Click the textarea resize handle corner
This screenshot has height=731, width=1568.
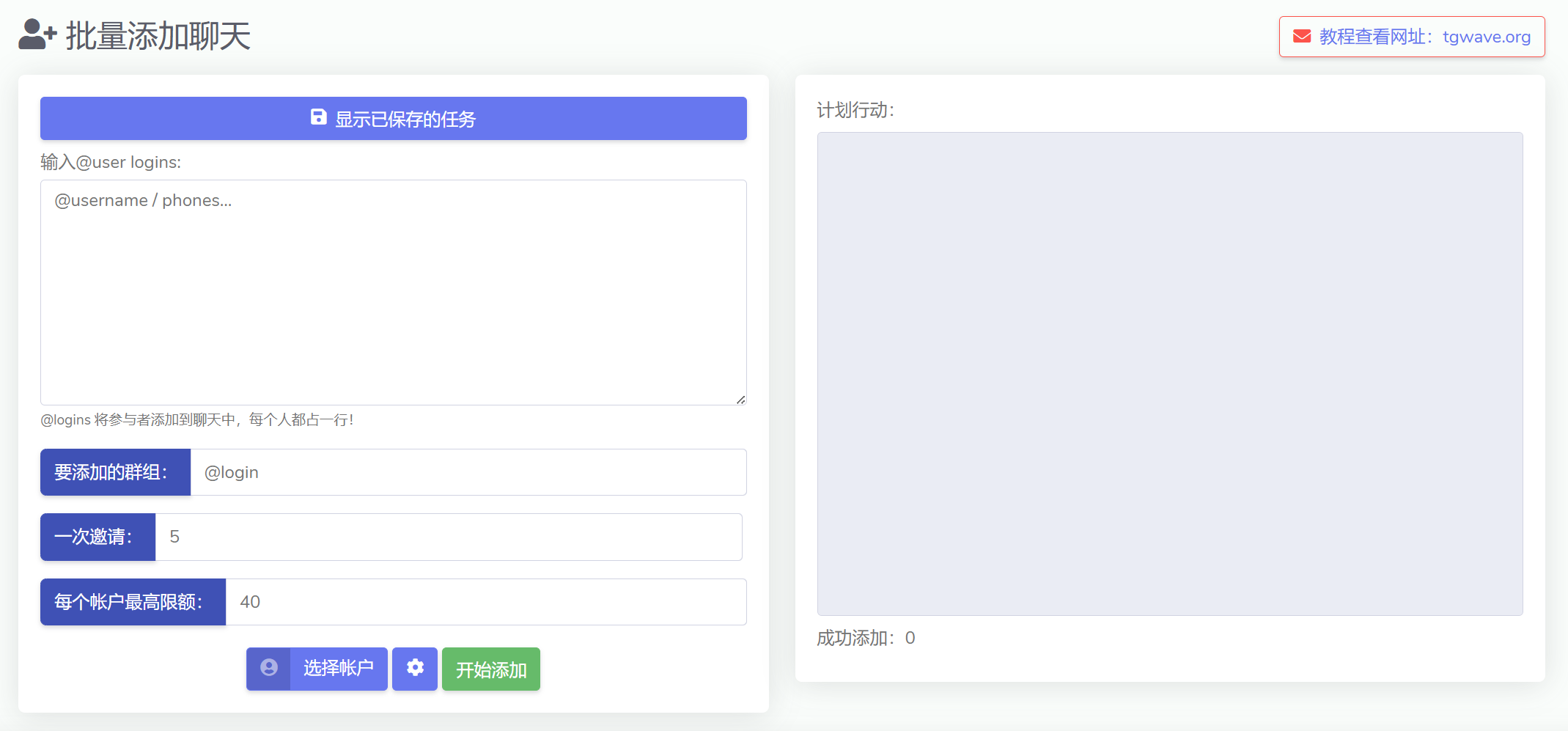pyautogui.click(x=741, y=400)
